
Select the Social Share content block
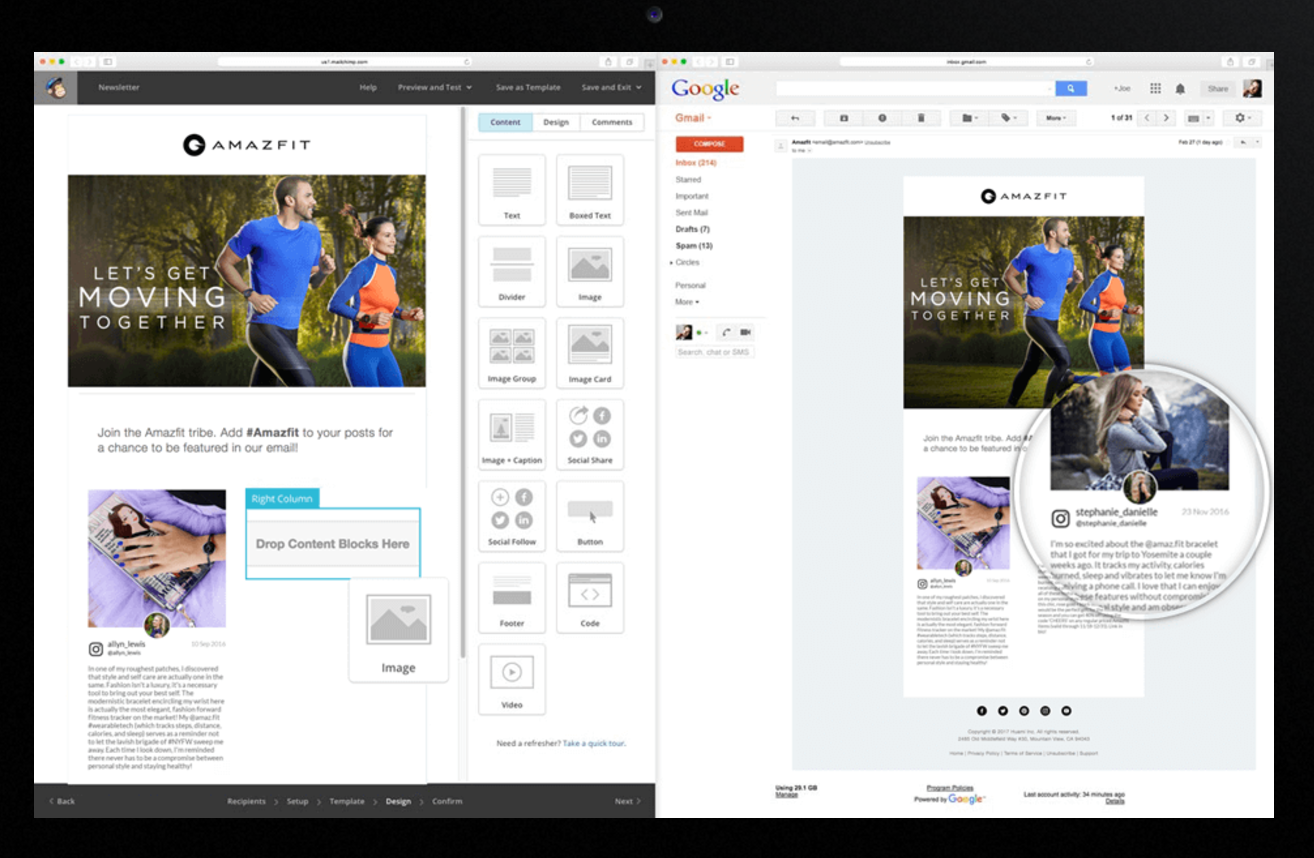pos(590,435)
